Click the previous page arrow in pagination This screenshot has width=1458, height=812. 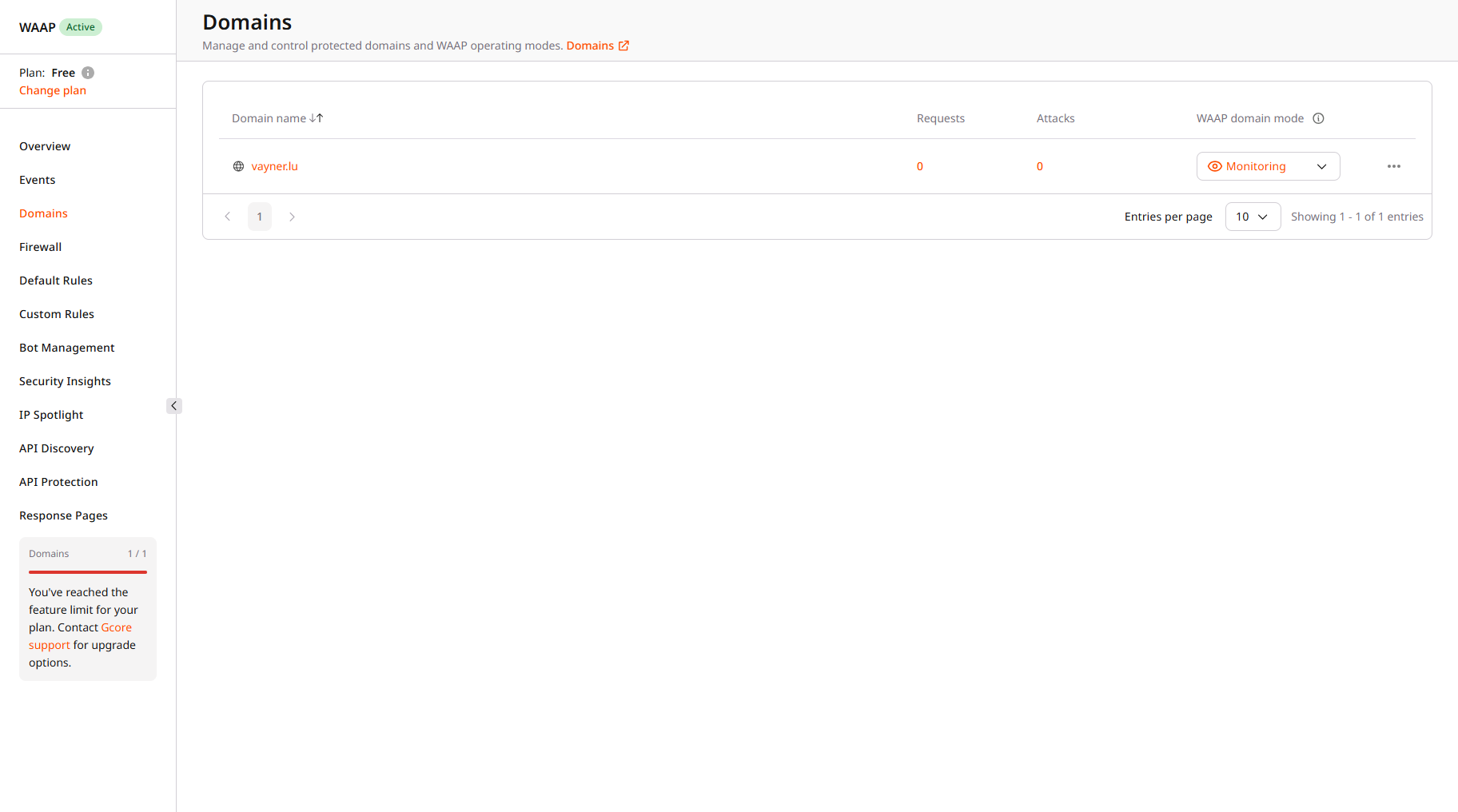click(x=228, y=216)
